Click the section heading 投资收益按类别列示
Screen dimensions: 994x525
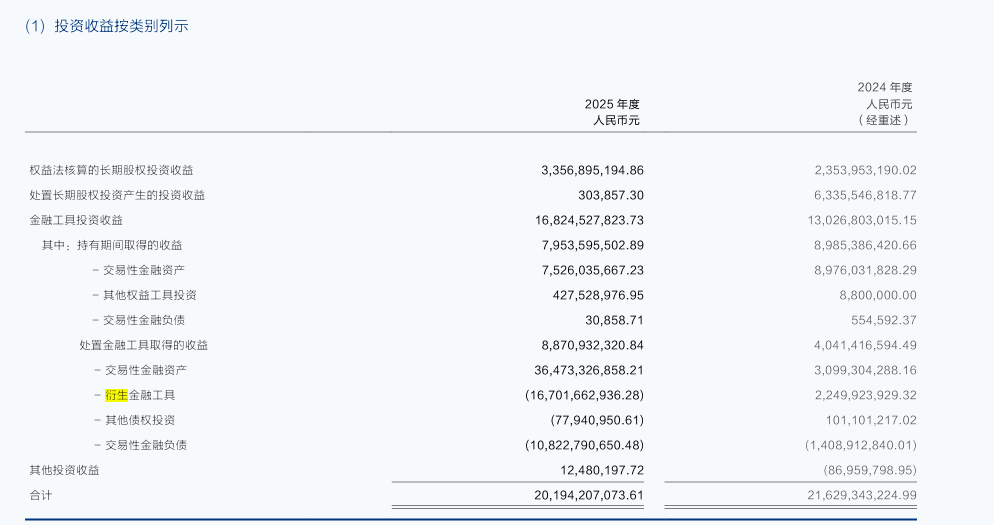click(120, 26)
